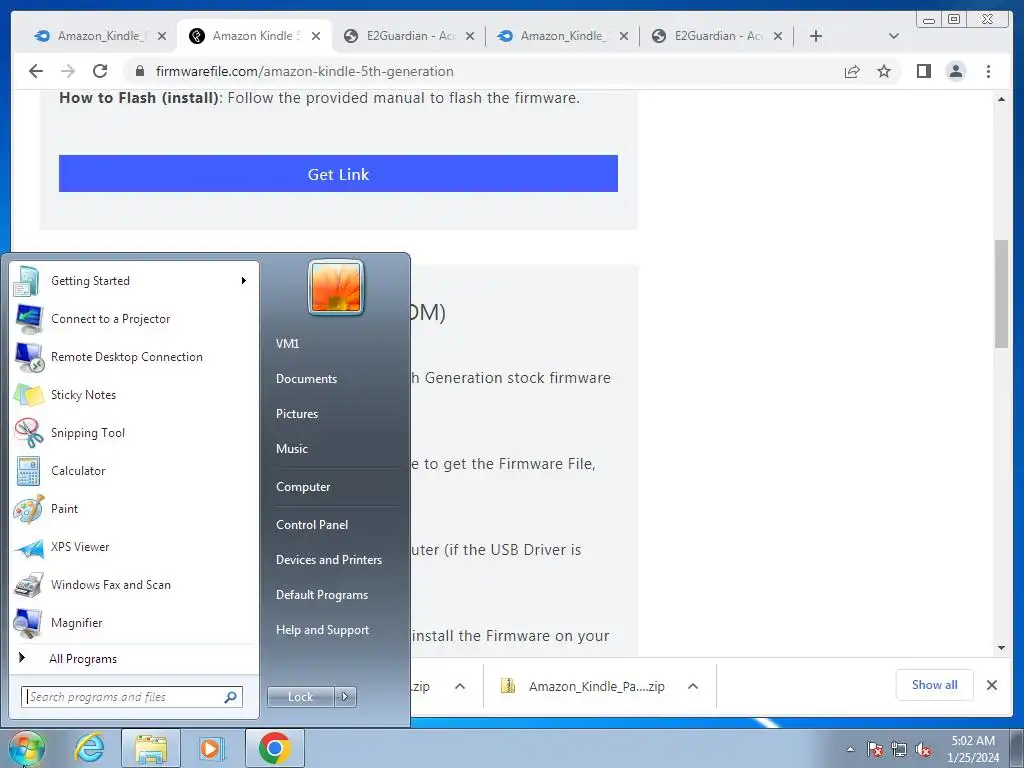This screenshot has width=1024, height=768.
Task: Toggle Chrome side panel
Action: (x=923, y=71)
